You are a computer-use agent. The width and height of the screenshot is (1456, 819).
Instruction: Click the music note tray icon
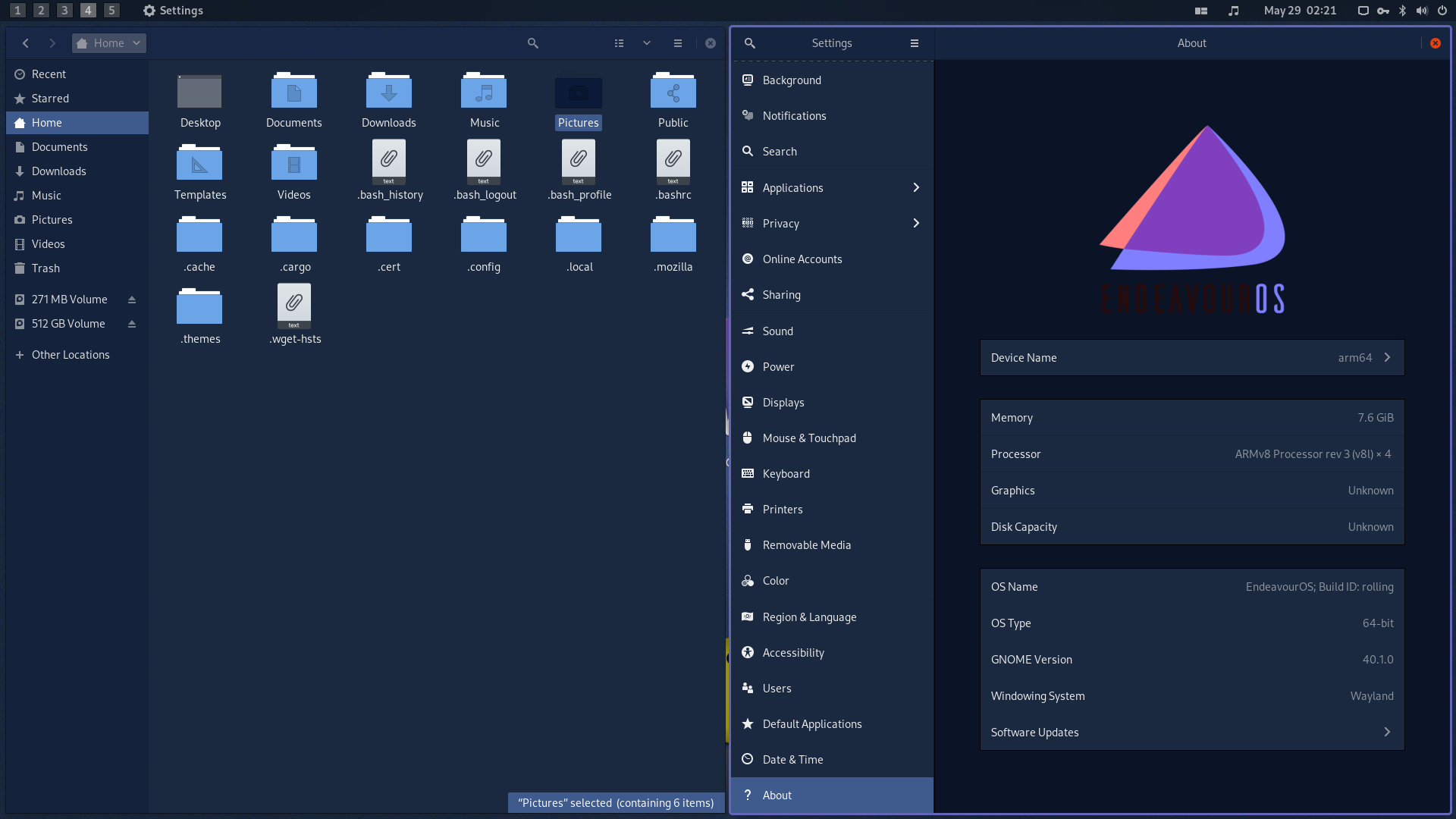tap(1234, 11)
